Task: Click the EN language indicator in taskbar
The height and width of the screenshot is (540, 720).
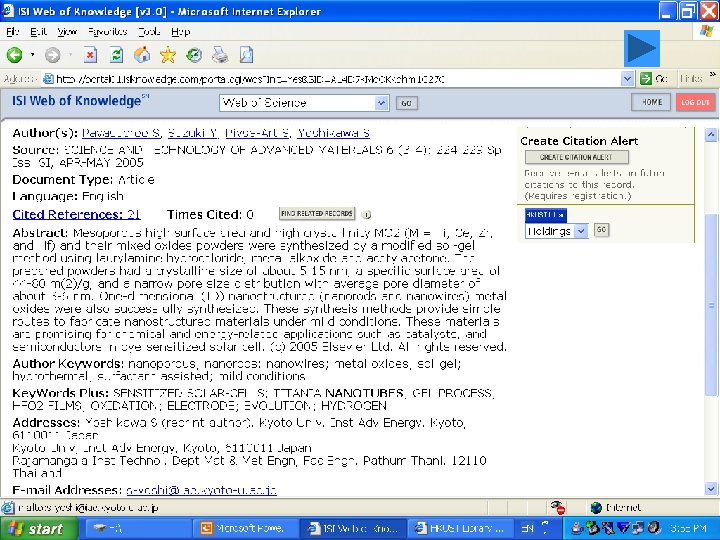Action: click(528, 529)
